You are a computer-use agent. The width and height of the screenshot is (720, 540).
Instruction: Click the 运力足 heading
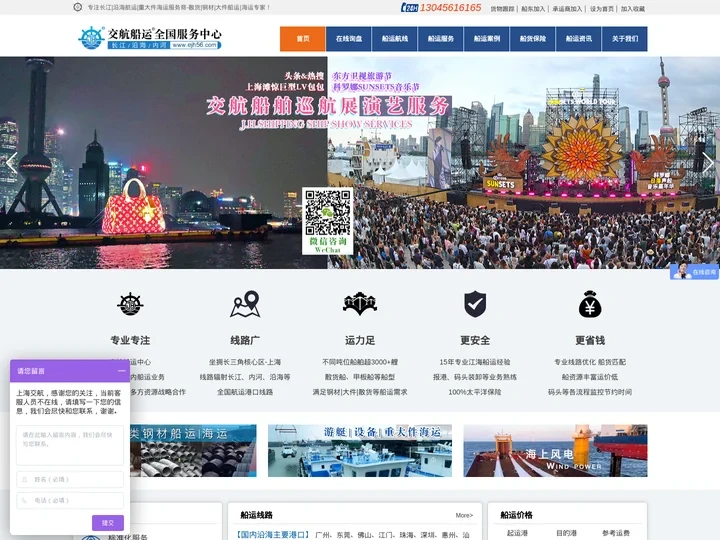pos(360,340)
